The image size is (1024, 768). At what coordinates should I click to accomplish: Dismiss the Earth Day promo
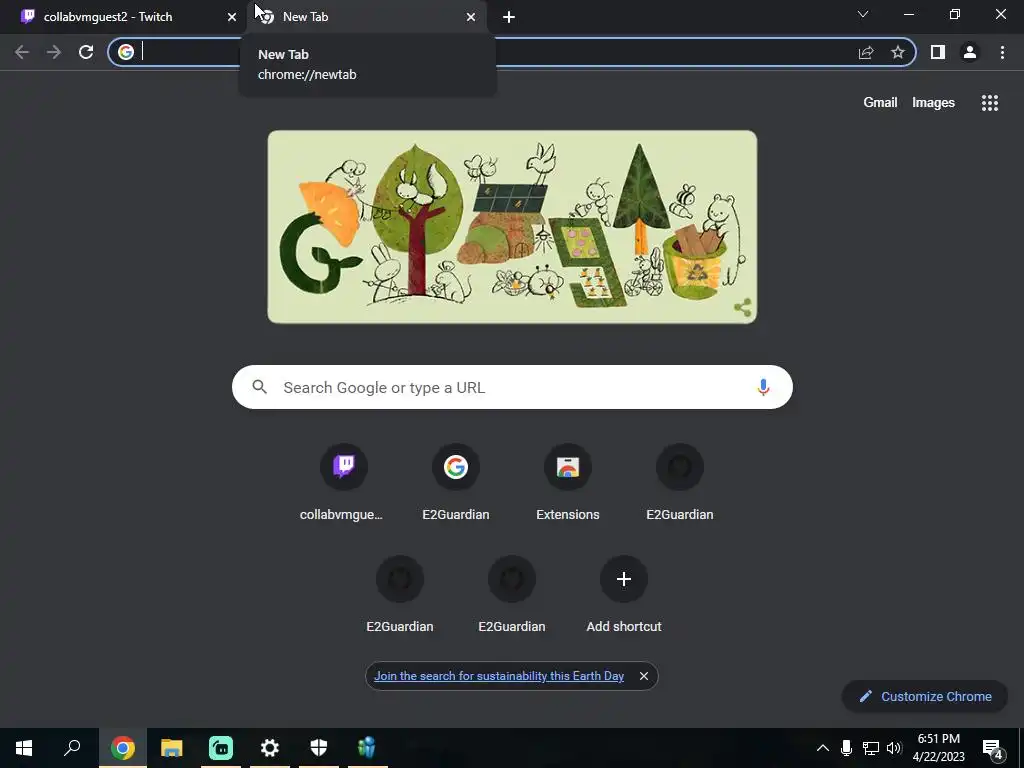644,676
